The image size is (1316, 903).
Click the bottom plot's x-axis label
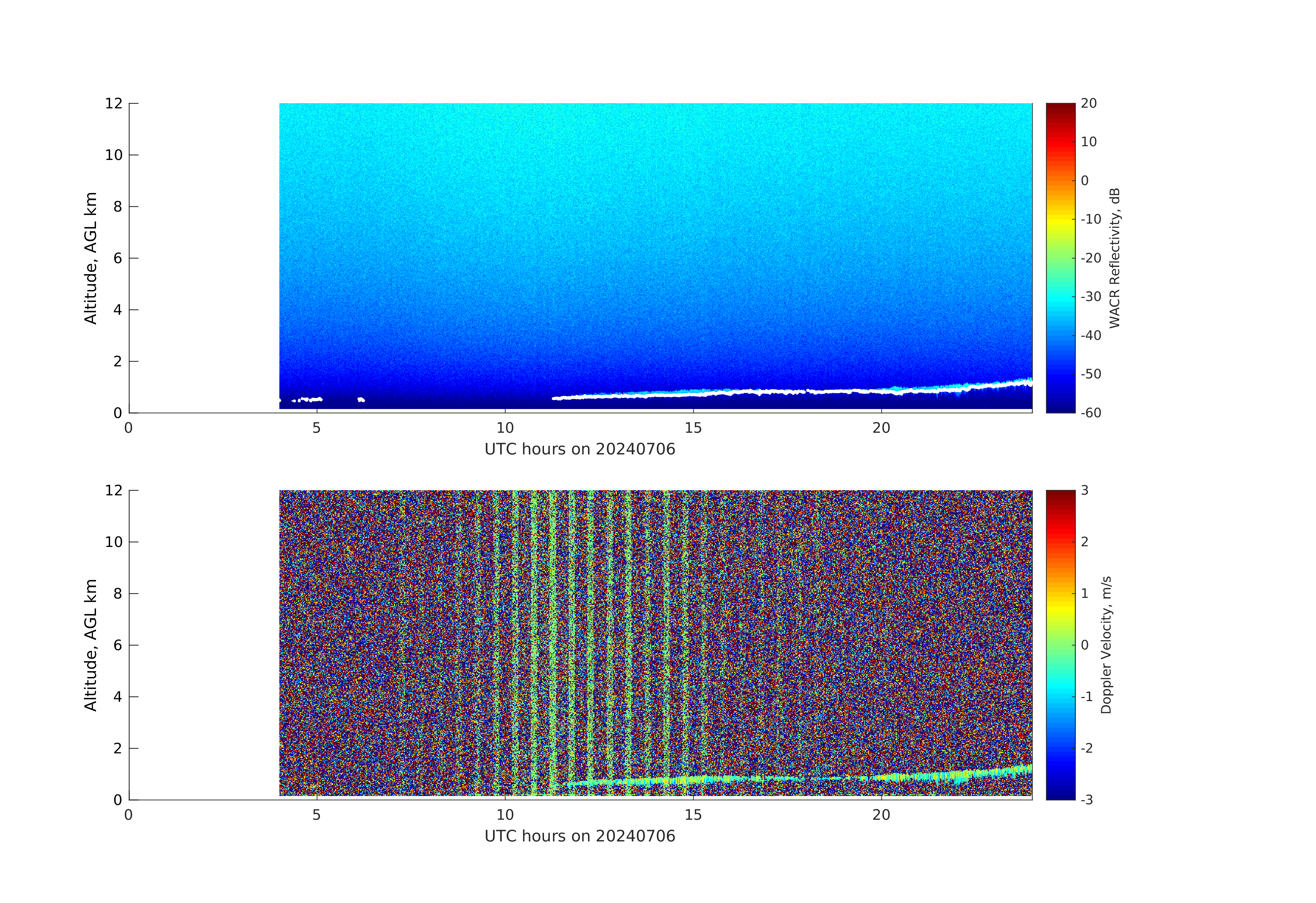[x=580, y=836]
